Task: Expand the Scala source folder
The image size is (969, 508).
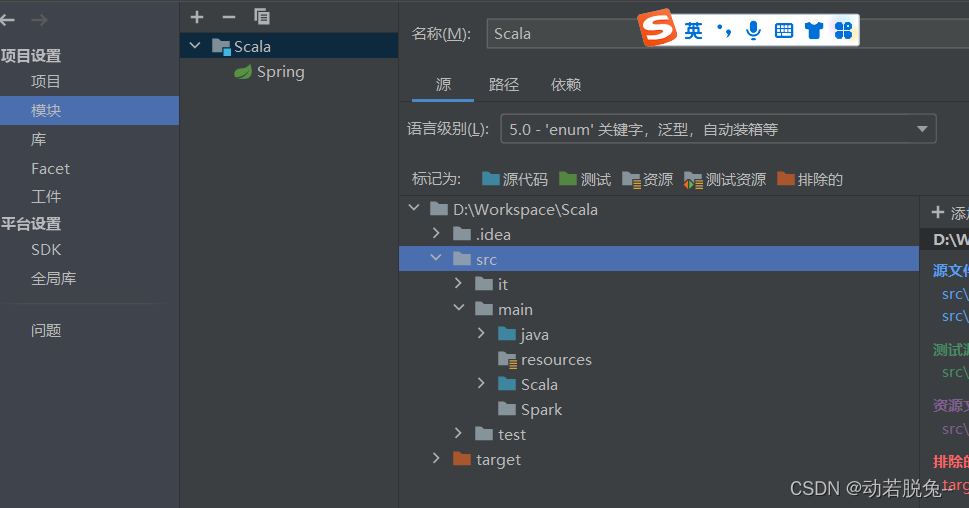Action: click(481, 383)
